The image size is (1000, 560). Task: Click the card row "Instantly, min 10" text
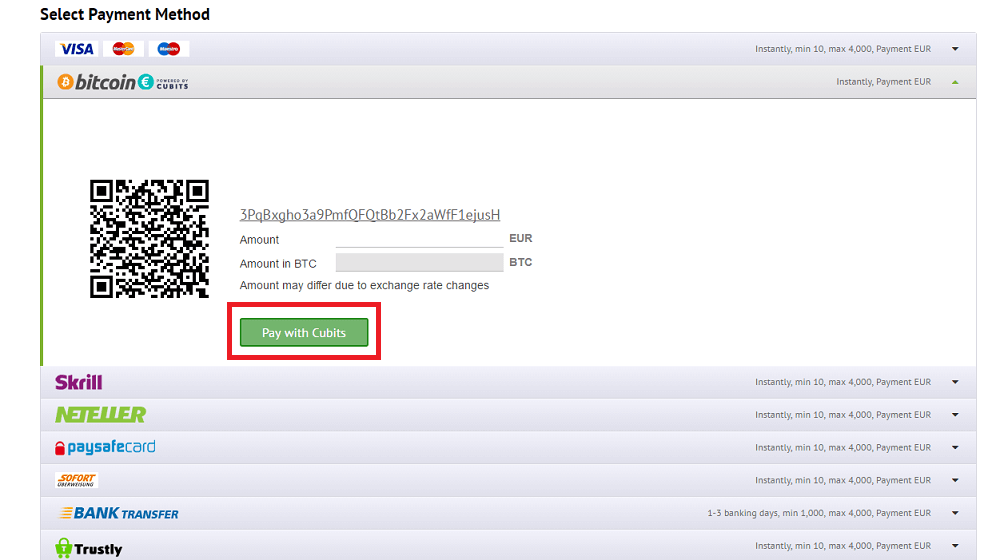(x=843, y=49)
